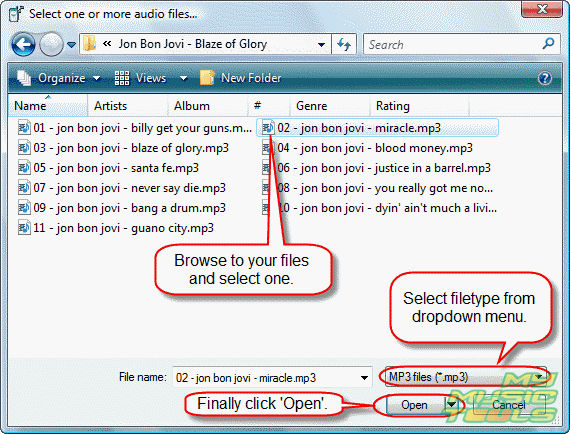This screenshot has height=434, width=570.
Task: Click the dialog title bar app icon
Action: tap(16, 14)
